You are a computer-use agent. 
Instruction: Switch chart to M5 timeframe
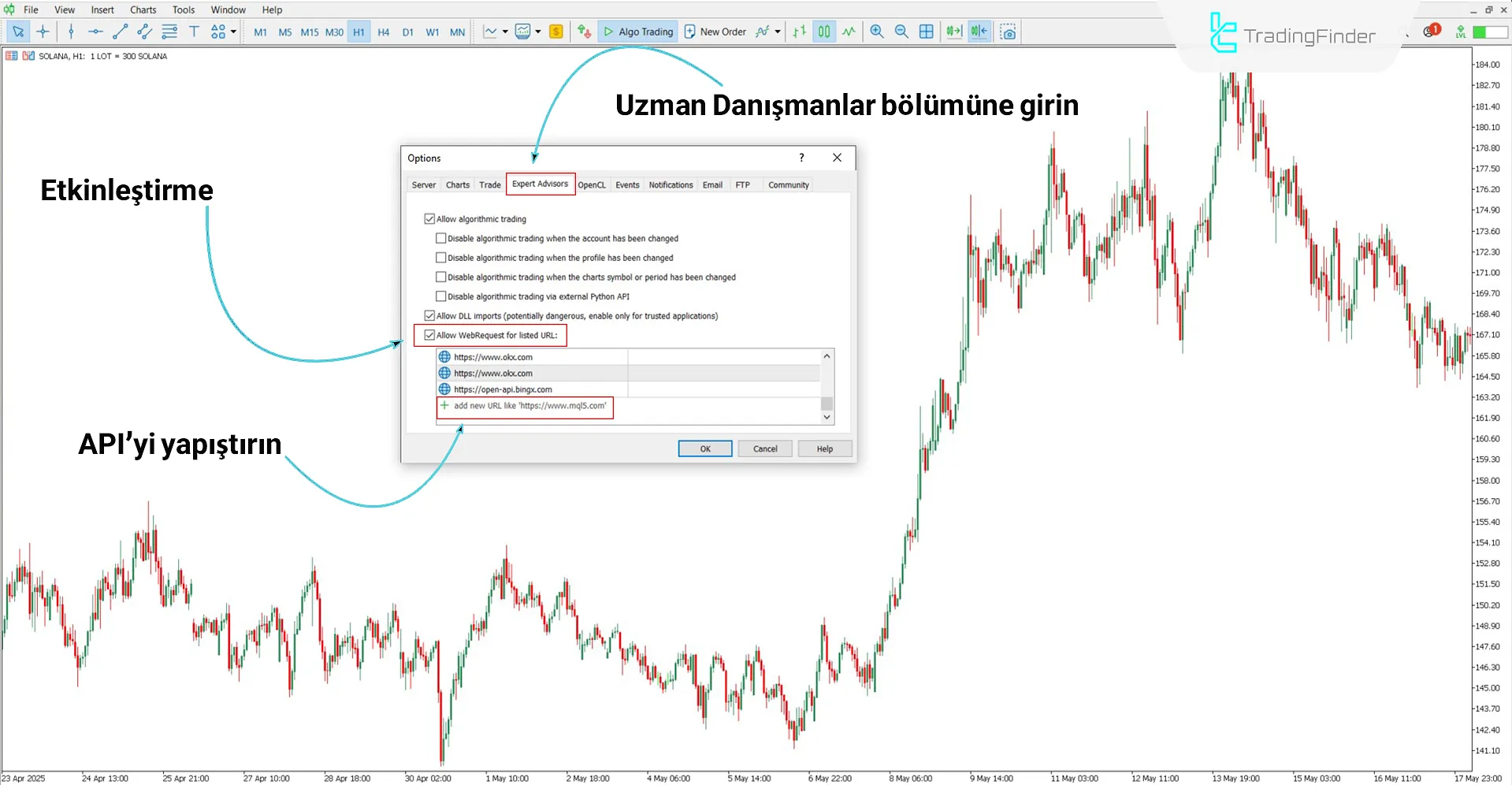click(284, 32)
